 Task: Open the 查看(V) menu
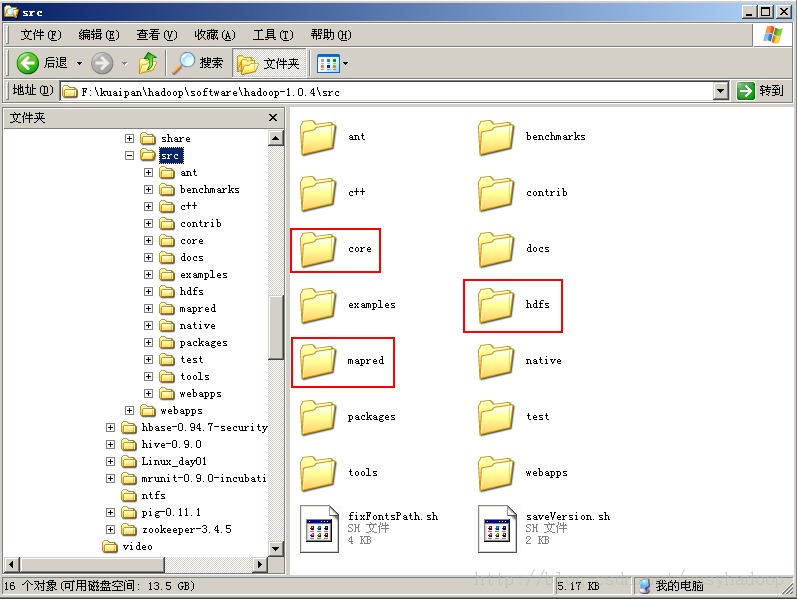coord(157,35)
